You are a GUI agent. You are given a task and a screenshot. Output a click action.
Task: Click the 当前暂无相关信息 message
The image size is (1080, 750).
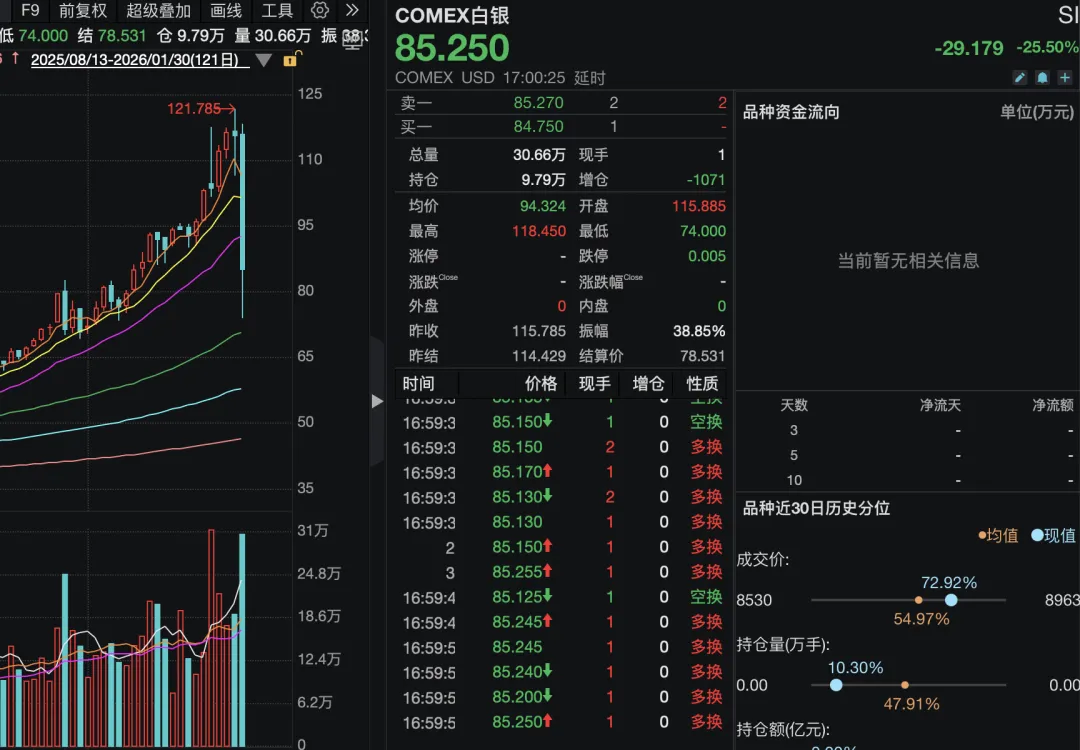pos(908,260)
